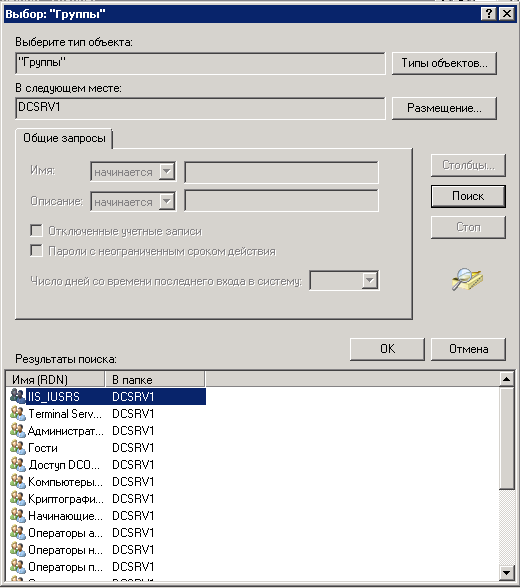Screen dimensions: 520x588
Task: Click the group icon beside IIS_IUSRS
Action: 17,396
